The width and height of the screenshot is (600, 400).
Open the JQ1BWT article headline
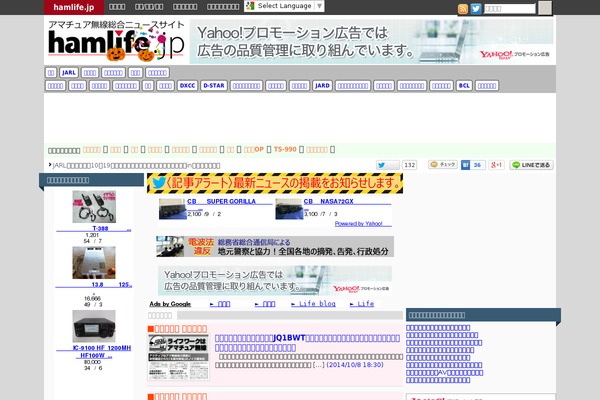[x=307, y=343]
